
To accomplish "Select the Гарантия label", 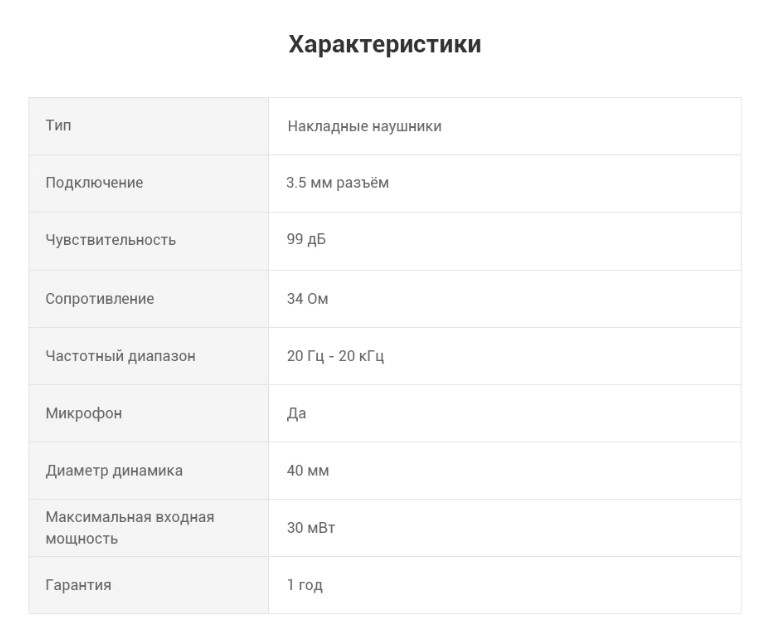I will coord(78,585).
